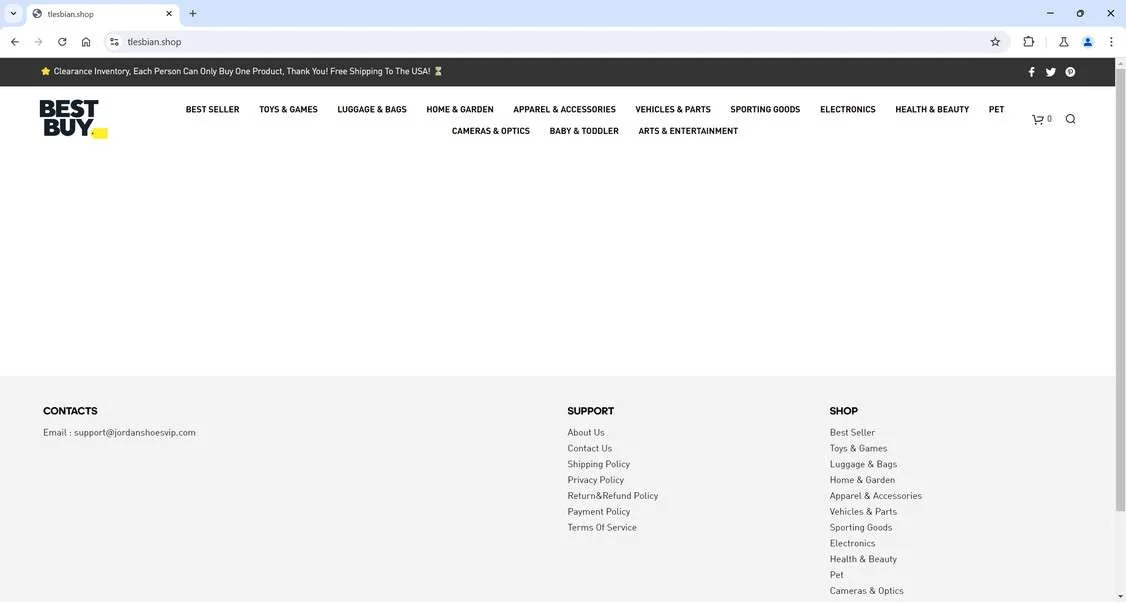
Task: Open the Return&Refund Policy link
Action: click(x=613, y=496)
